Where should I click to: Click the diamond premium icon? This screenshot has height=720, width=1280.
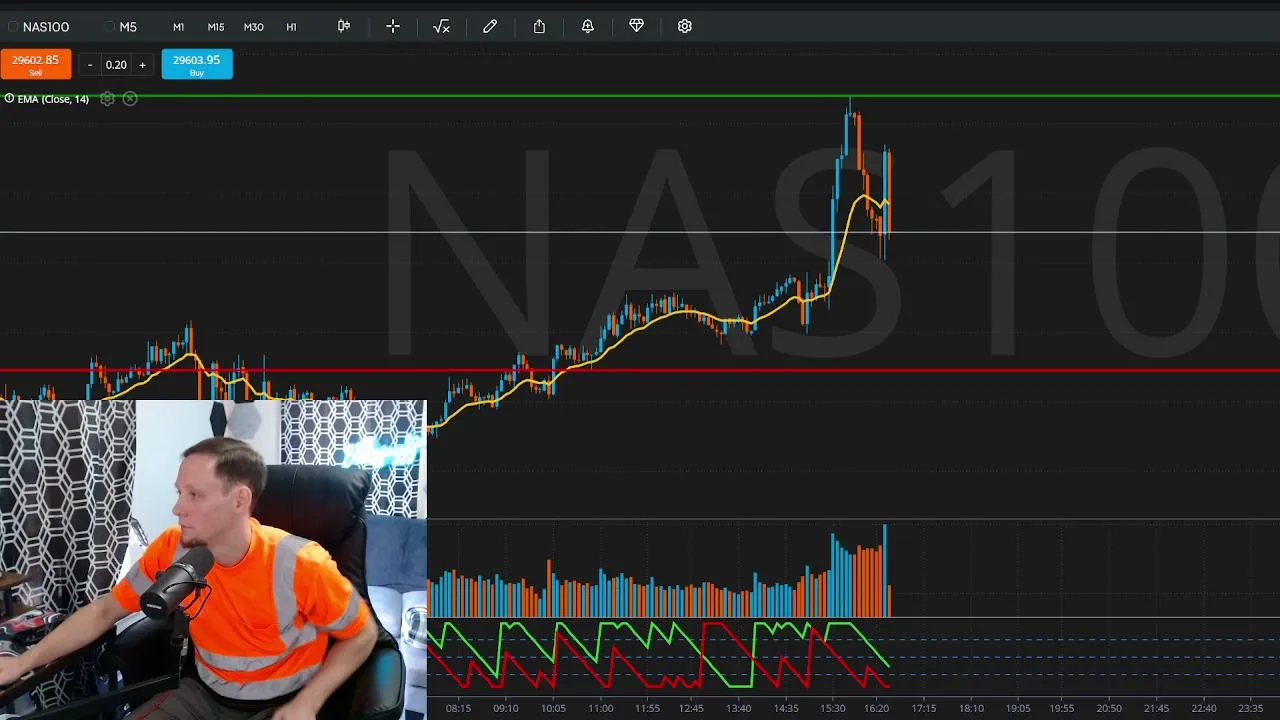pos(636,26)
